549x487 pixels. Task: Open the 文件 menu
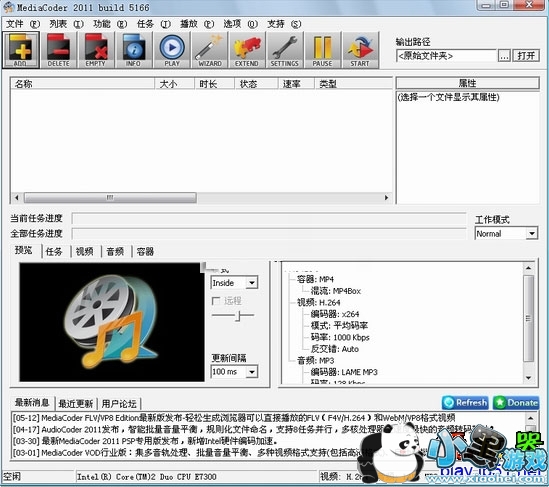(23, 24)
